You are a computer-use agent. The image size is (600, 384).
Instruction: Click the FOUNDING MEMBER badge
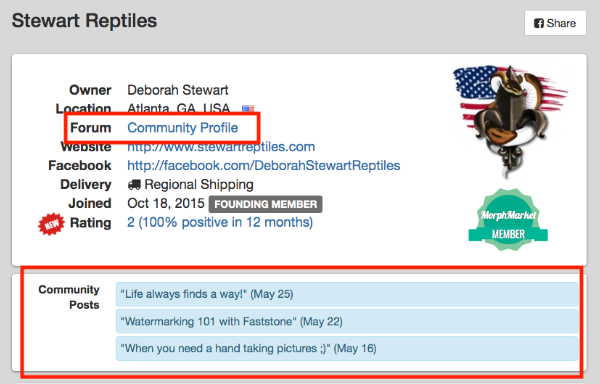click(x=266, y=204)
